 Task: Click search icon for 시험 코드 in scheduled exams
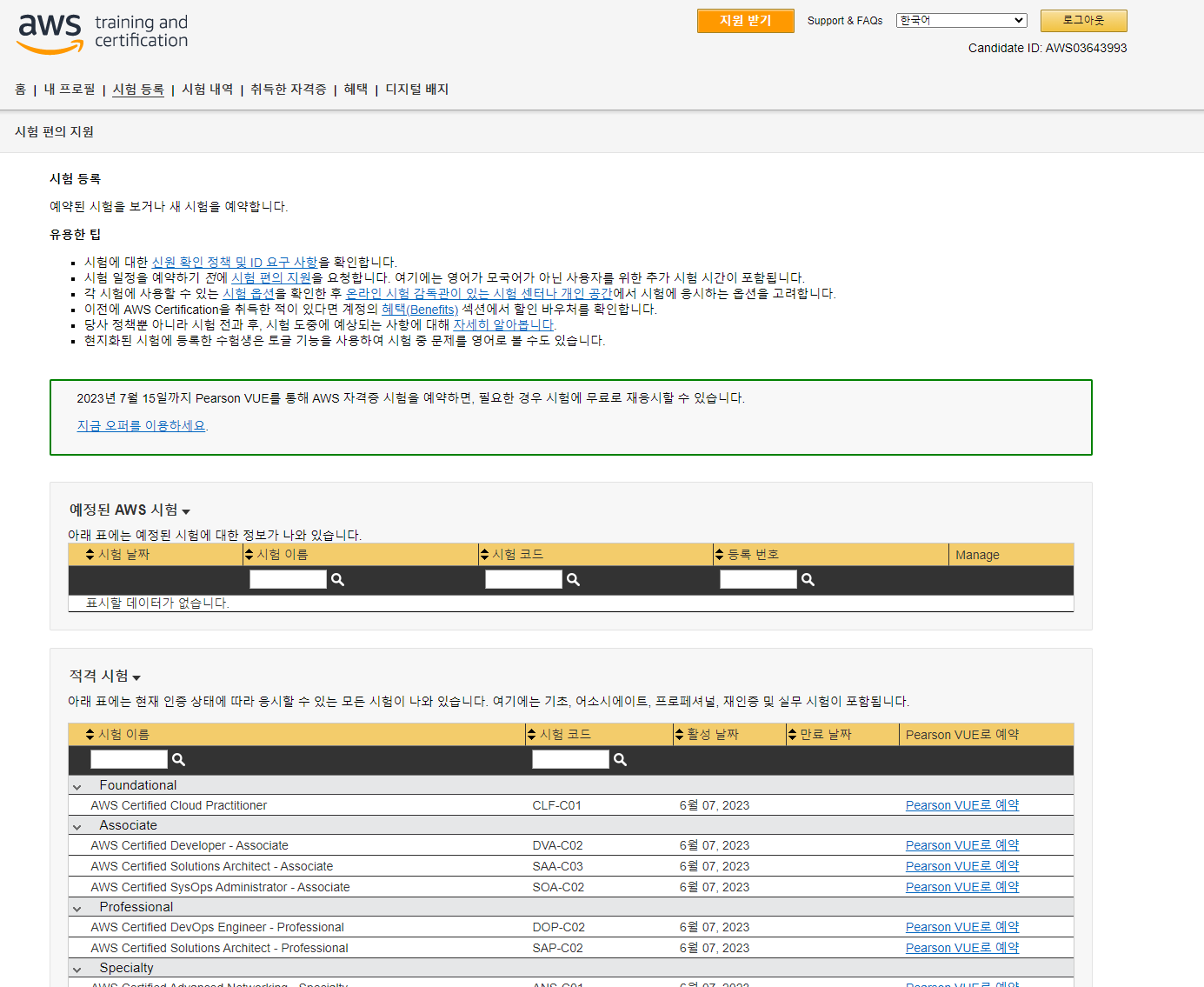tap(574, 580)
